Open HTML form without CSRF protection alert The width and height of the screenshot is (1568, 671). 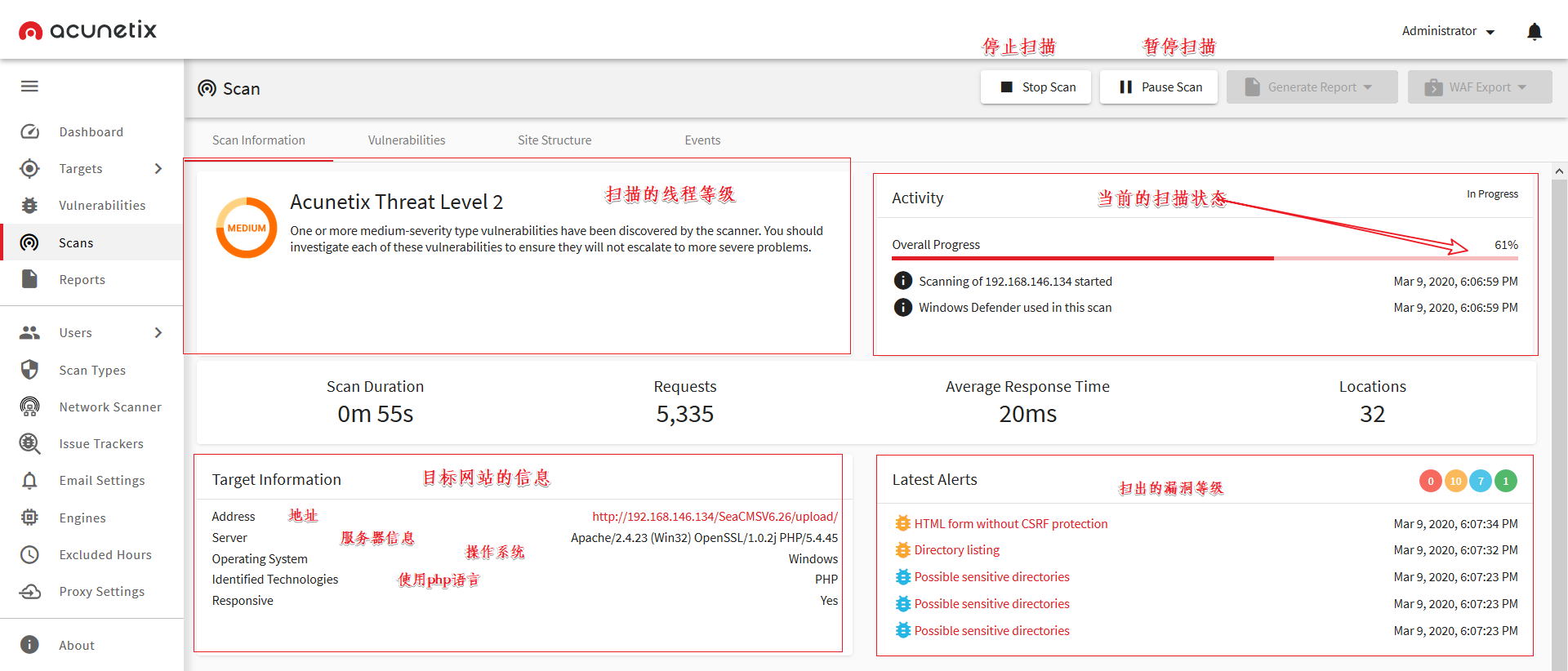point(1011,523)
